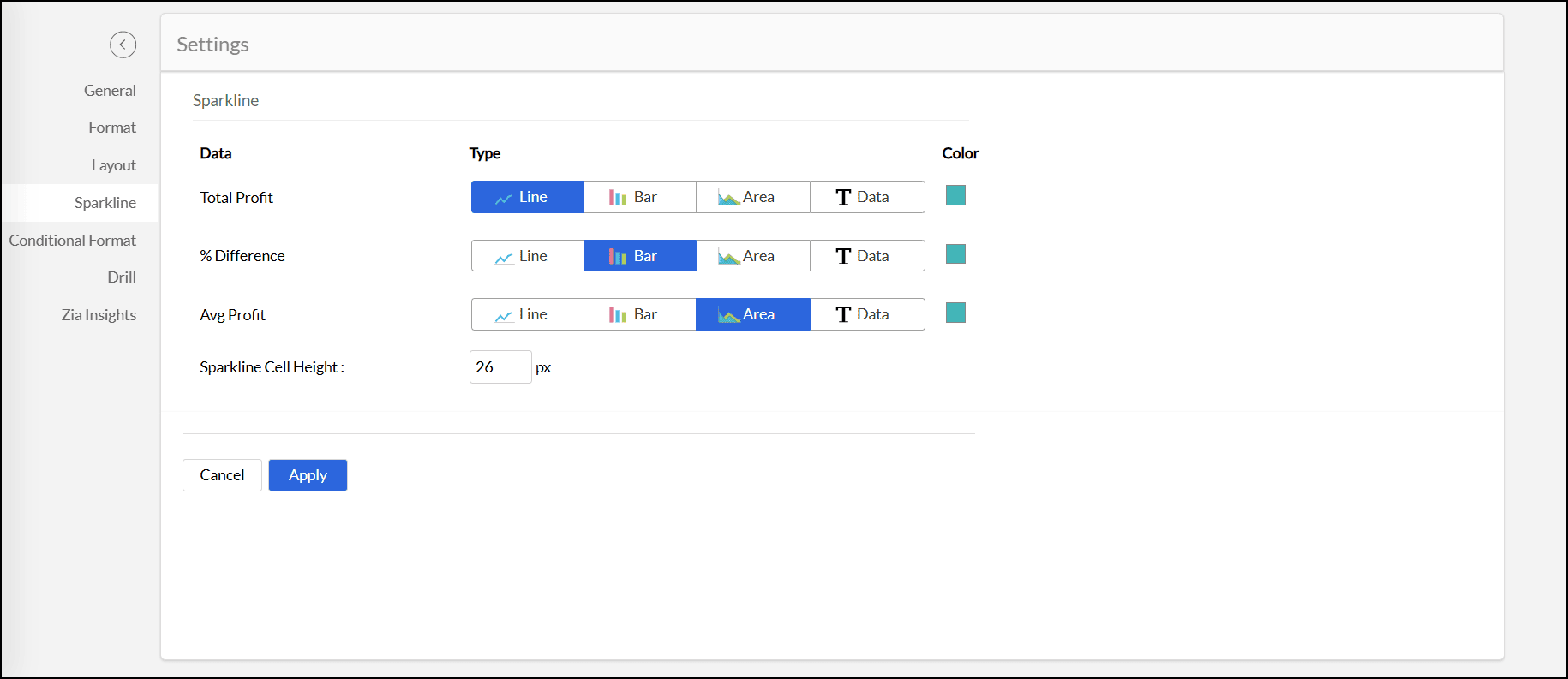Choose Bar type for Avg Profit

click(639, 314)
